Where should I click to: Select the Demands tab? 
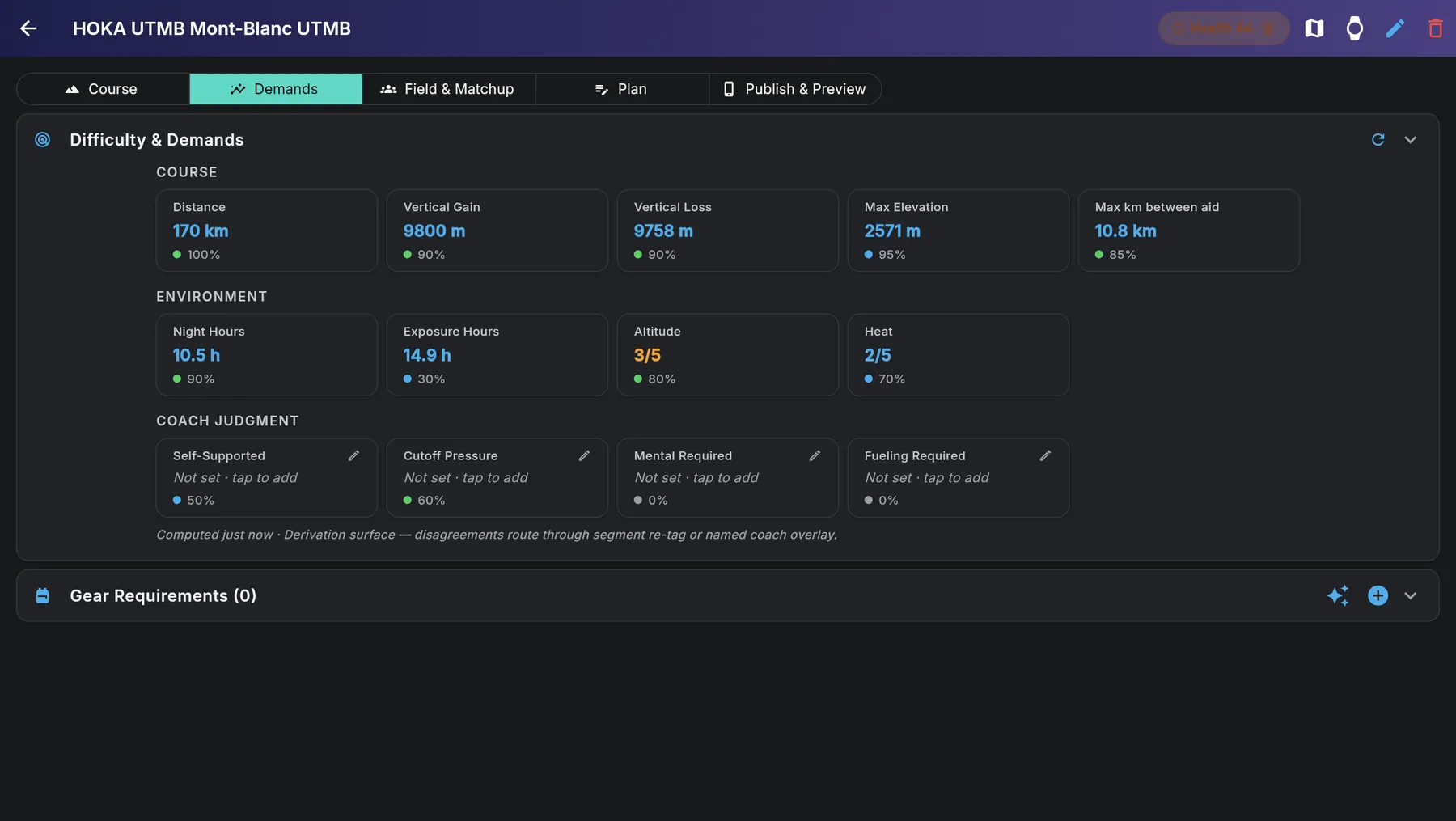pos(276,89)
